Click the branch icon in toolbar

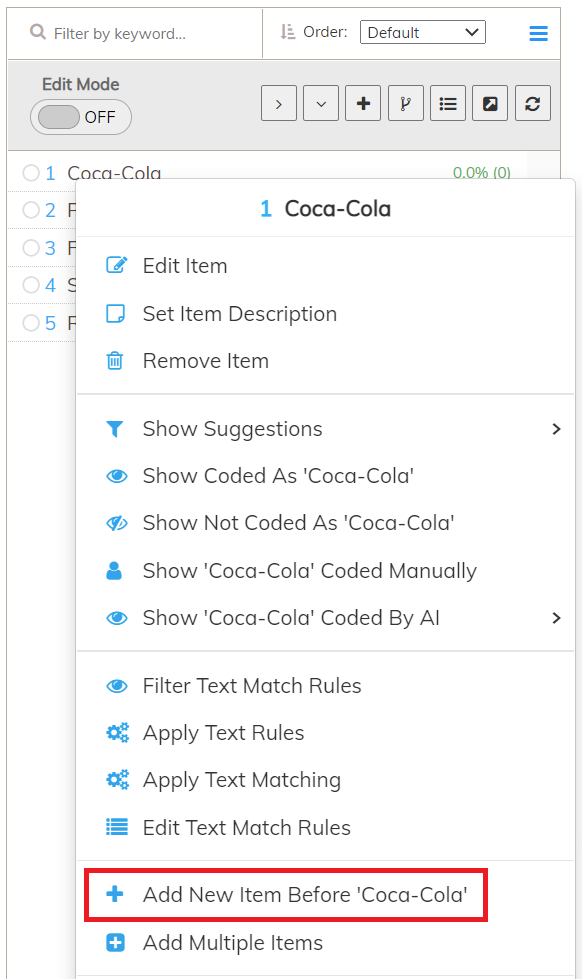pos(405,103)
